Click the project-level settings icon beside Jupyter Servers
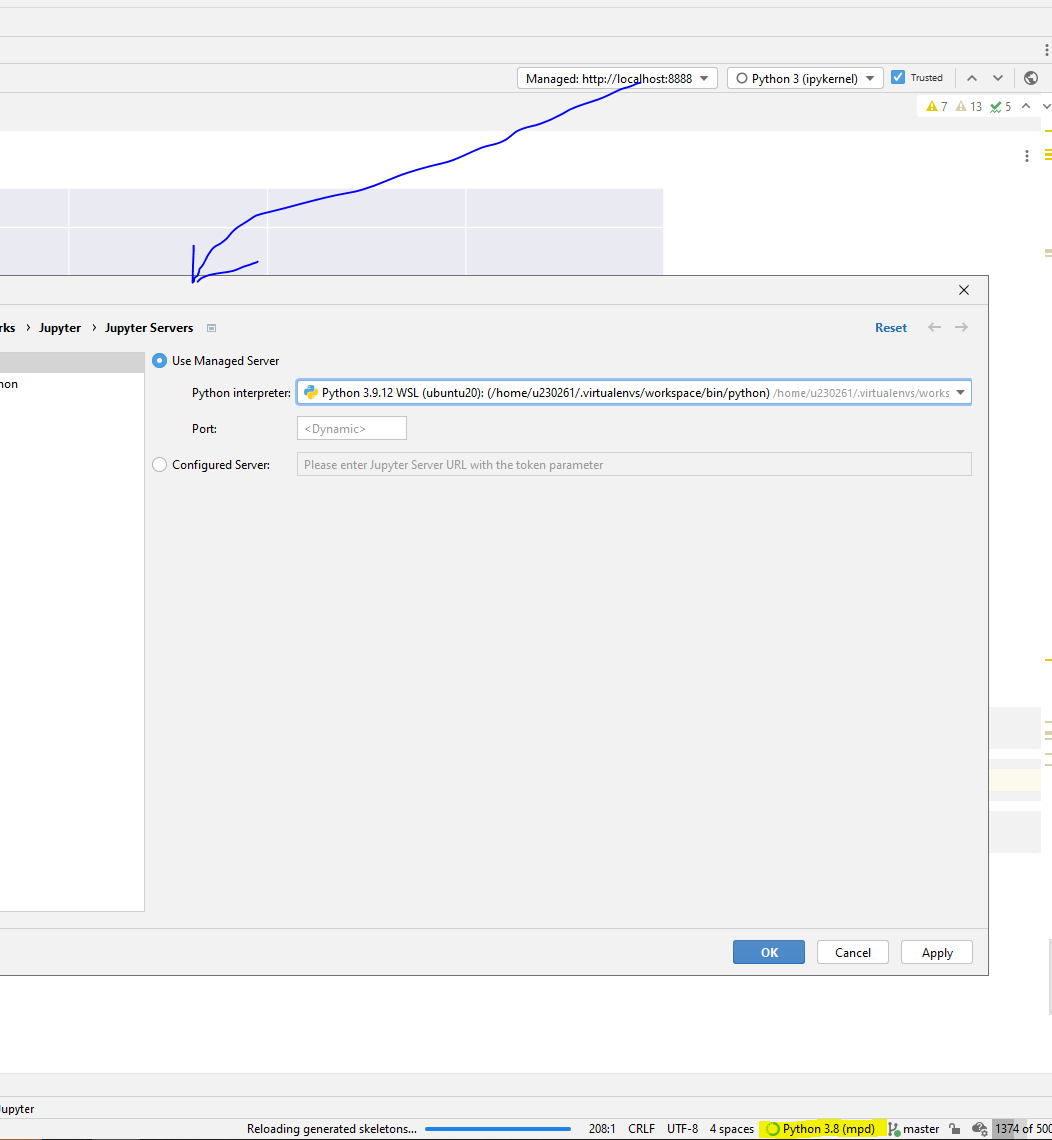 [x=212, y=328]
